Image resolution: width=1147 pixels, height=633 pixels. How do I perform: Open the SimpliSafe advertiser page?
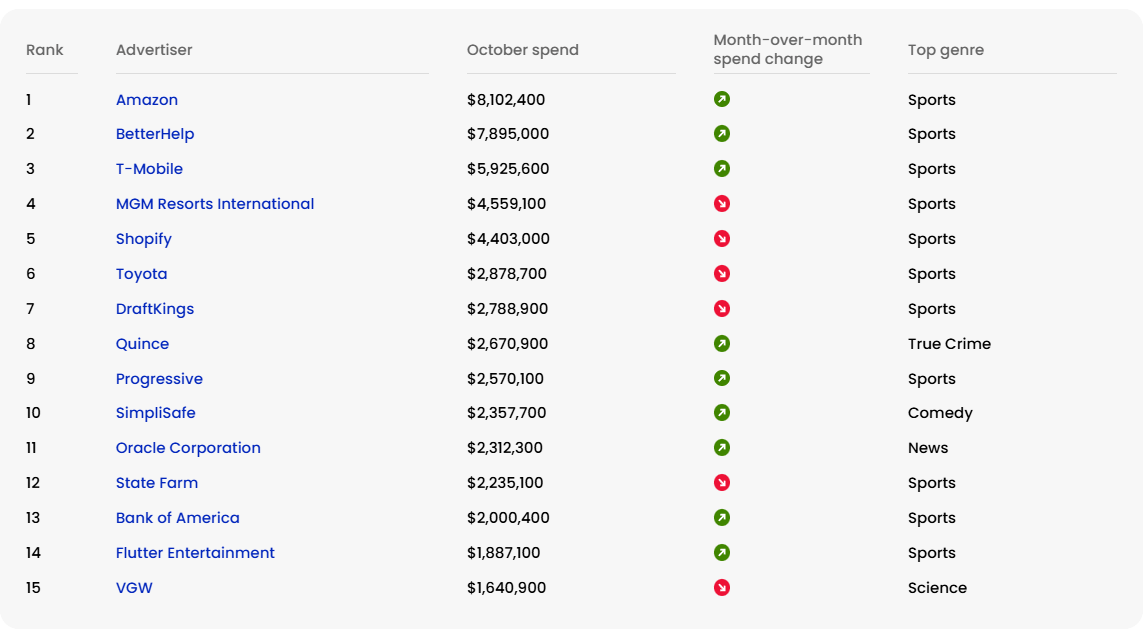pos(156,413)
